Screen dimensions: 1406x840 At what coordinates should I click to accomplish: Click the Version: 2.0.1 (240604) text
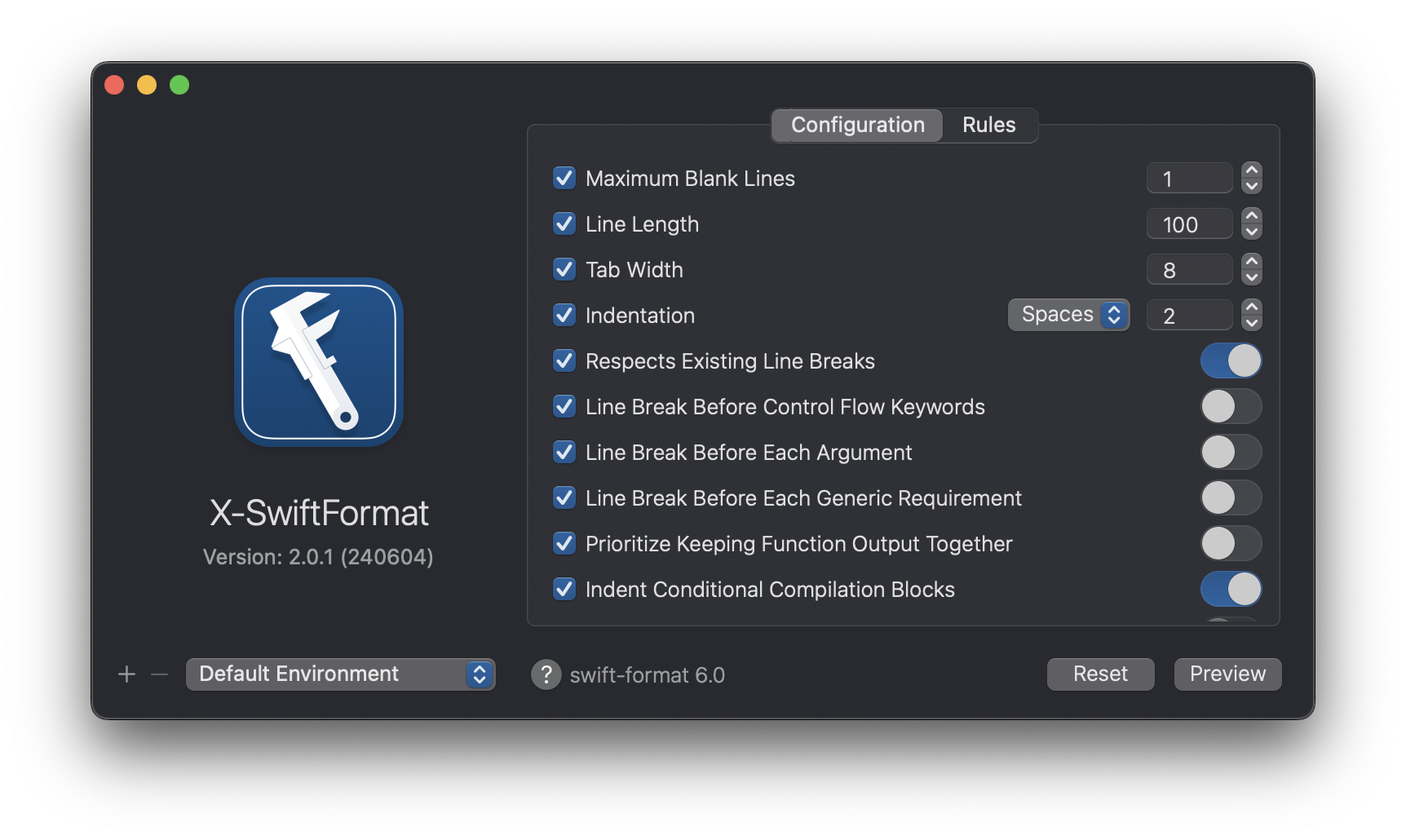tap(318, 557)
